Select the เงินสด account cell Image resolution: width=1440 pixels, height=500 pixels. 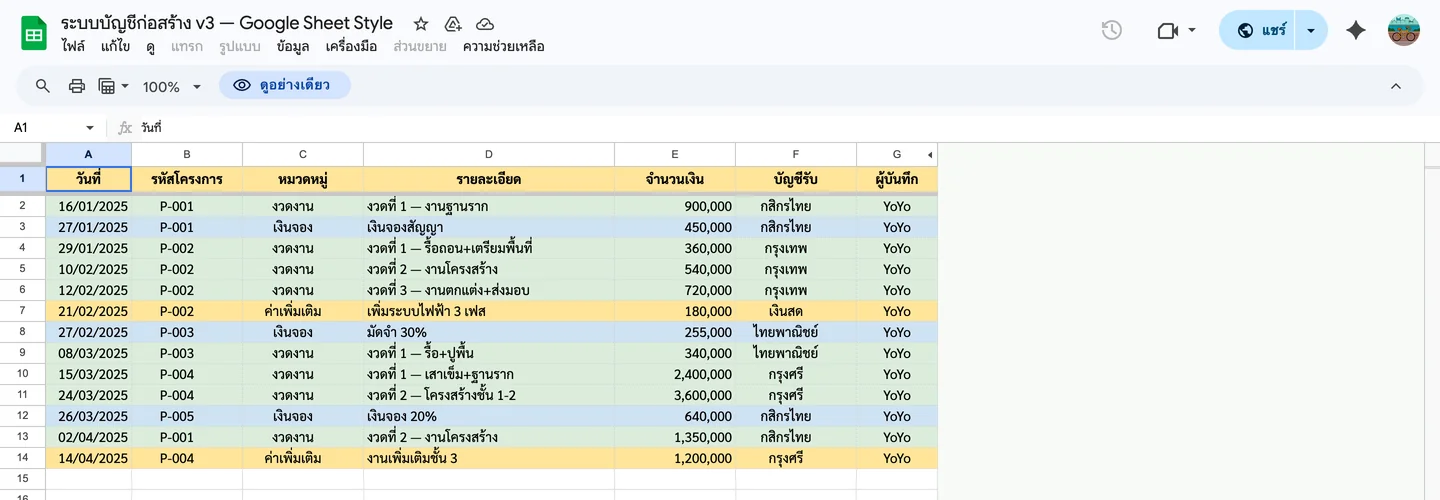tap(796, 311)
